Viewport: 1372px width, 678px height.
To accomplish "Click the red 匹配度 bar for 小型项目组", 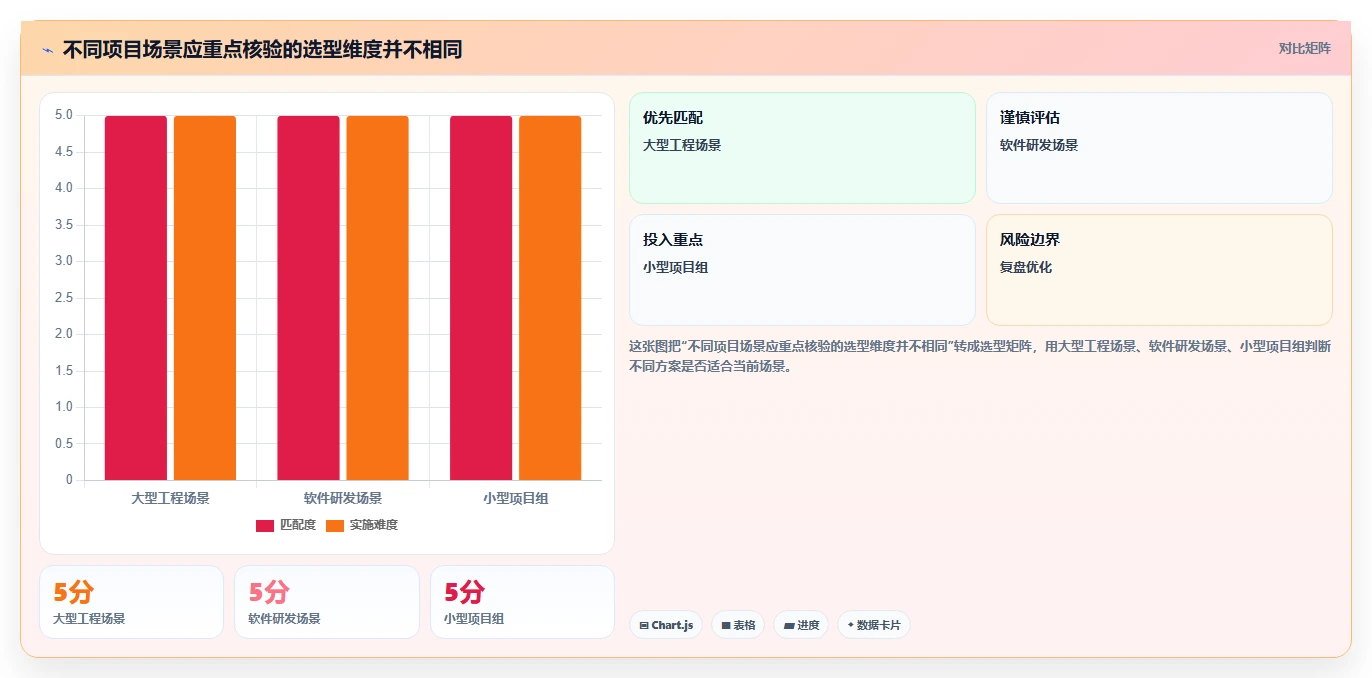I will click(x=481, y=298).
